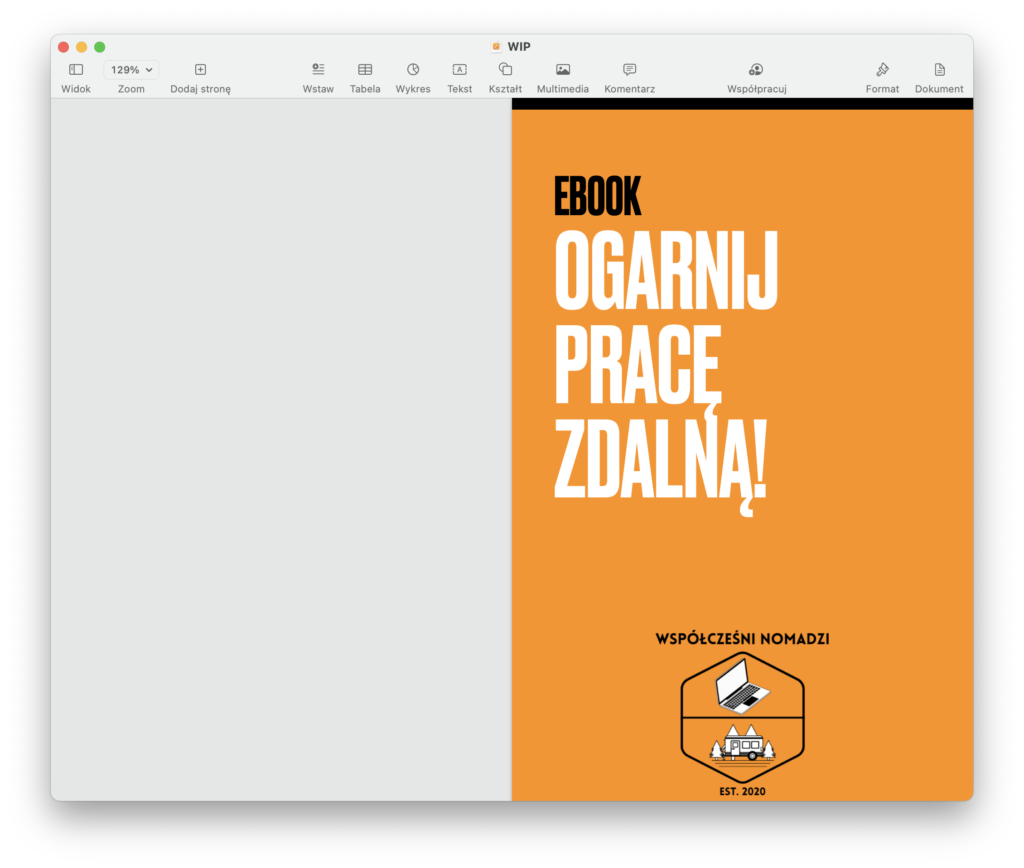Click the WIP document title
This screenshot has height=868, width=1024.
[x=519, y=46]
